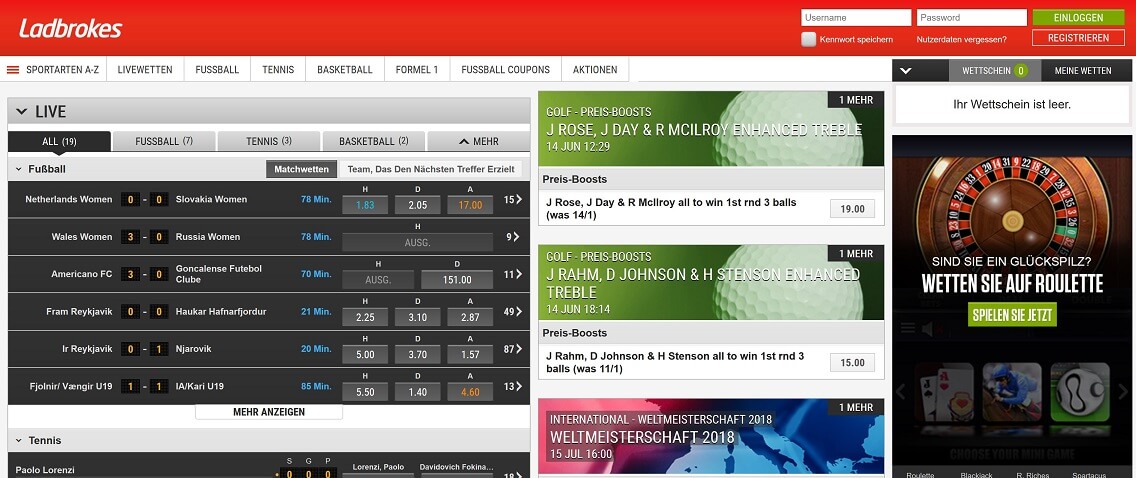Click Nutzerdaten vergessen link
1136x478 pixels.
[x=961, y=40]
